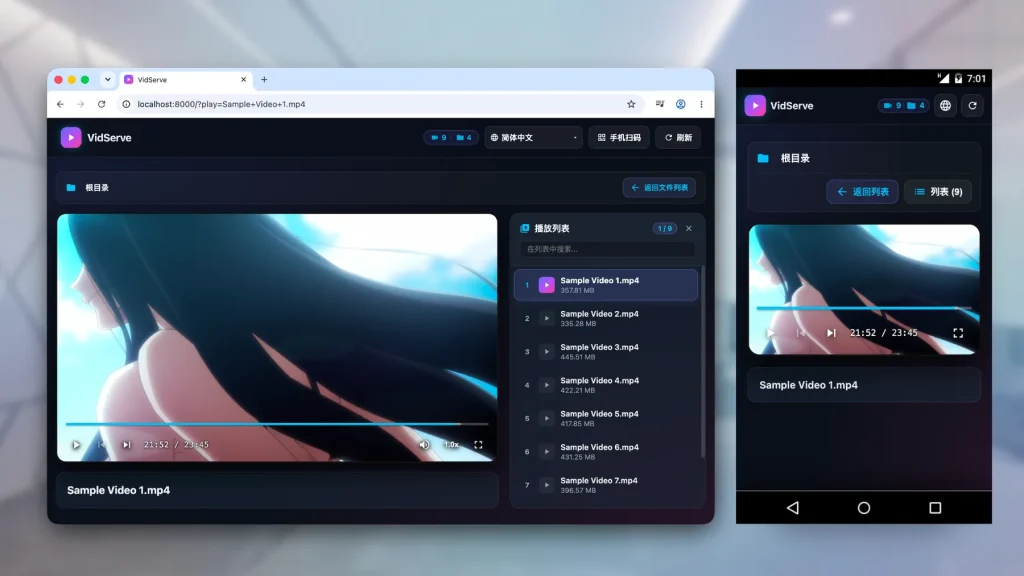The height and width of the screenshot is (576, 1024).
Task: Select Sample Video 1.mp4 in playlist
Action: [606, 285]
